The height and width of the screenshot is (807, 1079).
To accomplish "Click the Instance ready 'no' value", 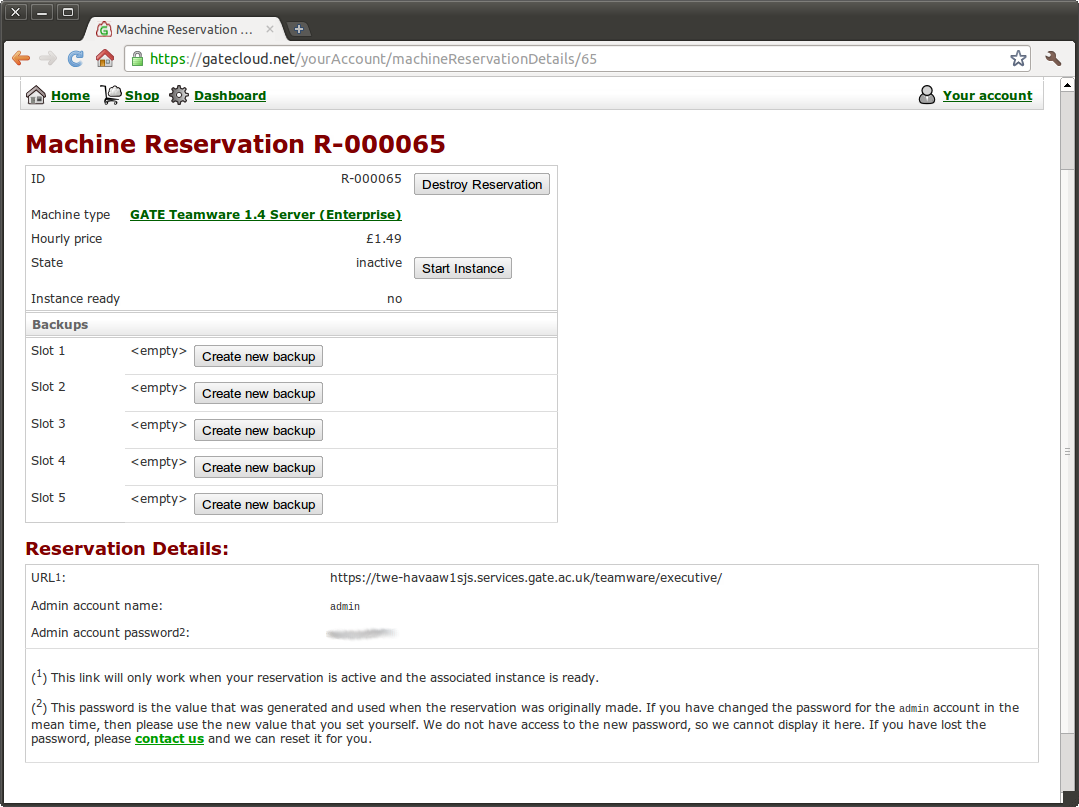I will pyautogui.click(x=394, y=299).
